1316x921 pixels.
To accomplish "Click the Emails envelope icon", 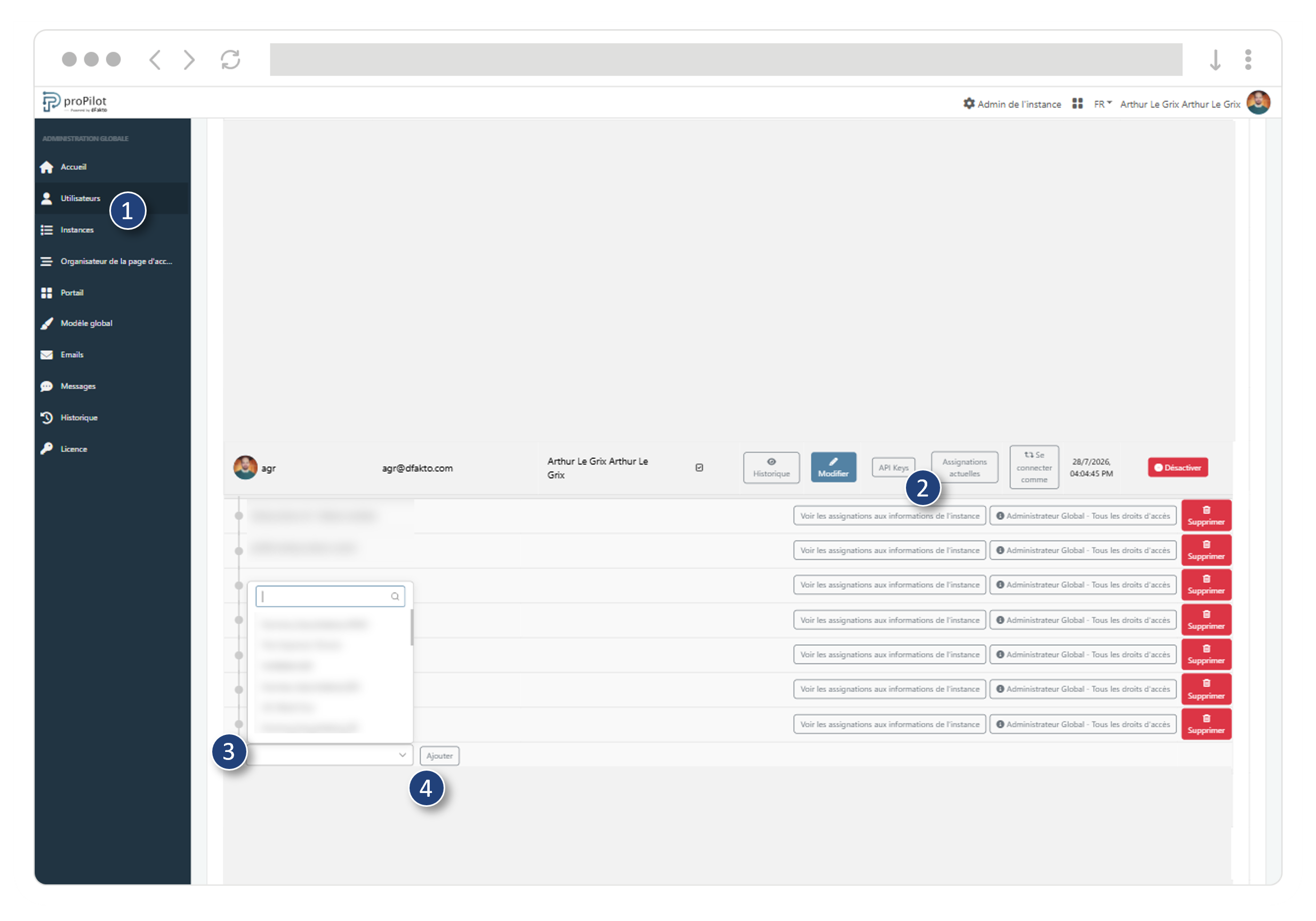I will (46, 355).
